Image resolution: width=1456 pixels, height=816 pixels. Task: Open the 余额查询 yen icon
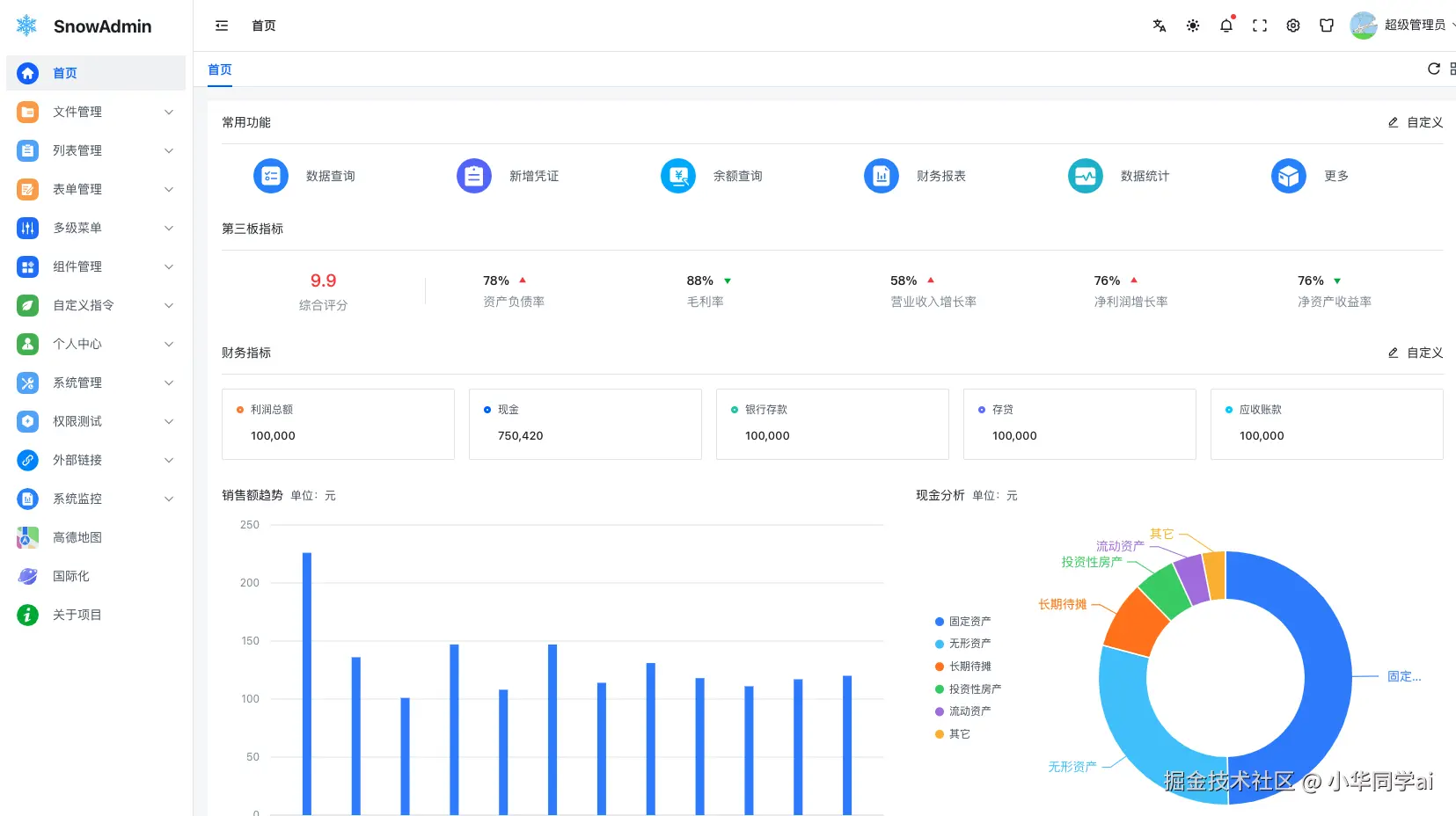pyautogui.click(x=678, y=176)
